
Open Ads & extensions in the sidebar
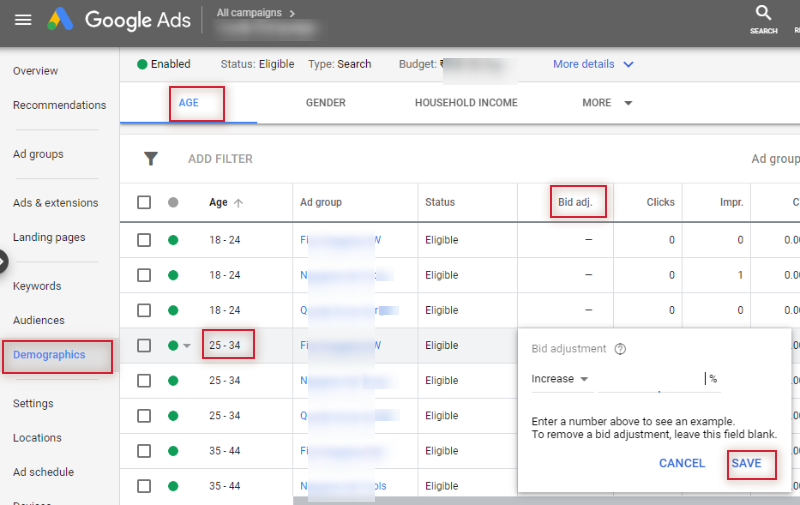(x=56, y=203)
